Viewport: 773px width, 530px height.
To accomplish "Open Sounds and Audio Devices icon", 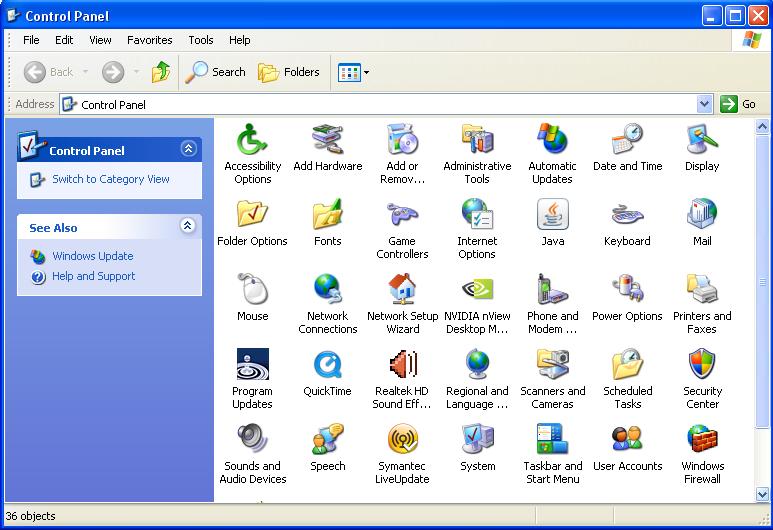I will (252, 439).
